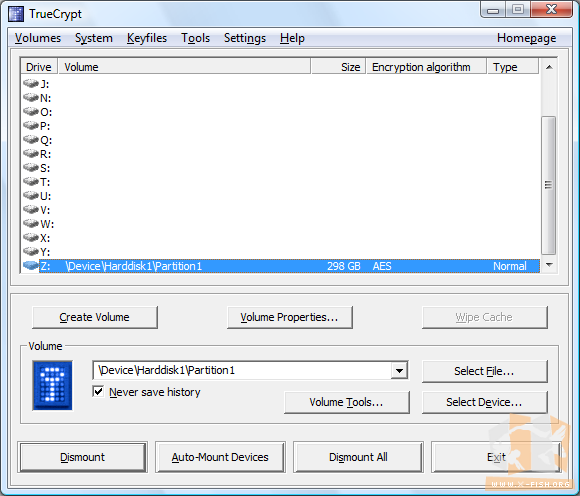This screenshot has height=496, width=580.
Task: Choose the W: drive slot icon
Action: [x=31, y=224]
